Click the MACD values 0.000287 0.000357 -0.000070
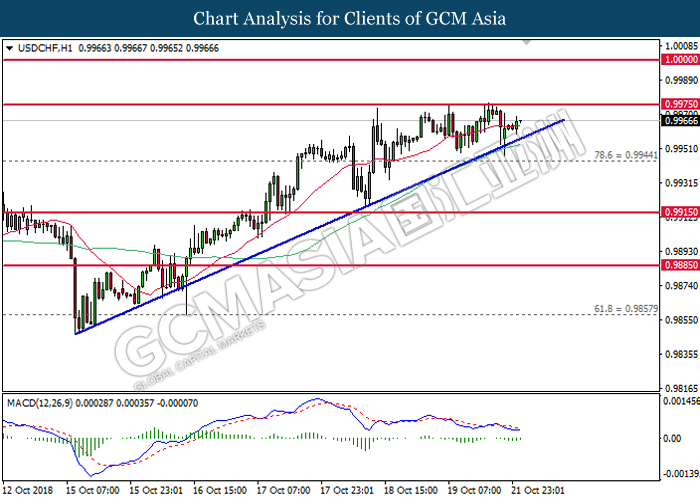The height and width of the screenshot is (500, 700). coord(137,403)
